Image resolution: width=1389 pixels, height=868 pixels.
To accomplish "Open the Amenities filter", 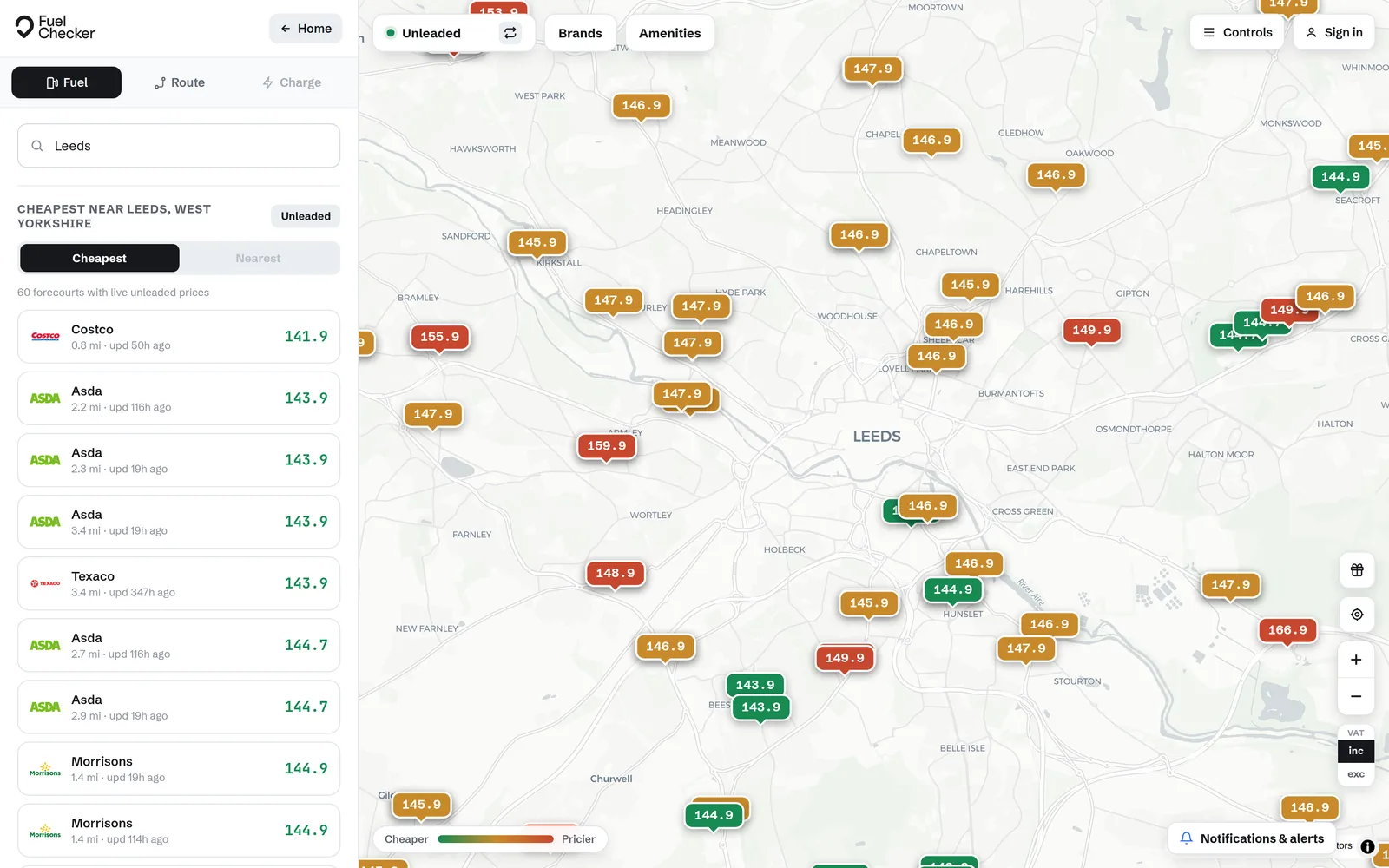I will pyautogui.click(x=669, y=33).
